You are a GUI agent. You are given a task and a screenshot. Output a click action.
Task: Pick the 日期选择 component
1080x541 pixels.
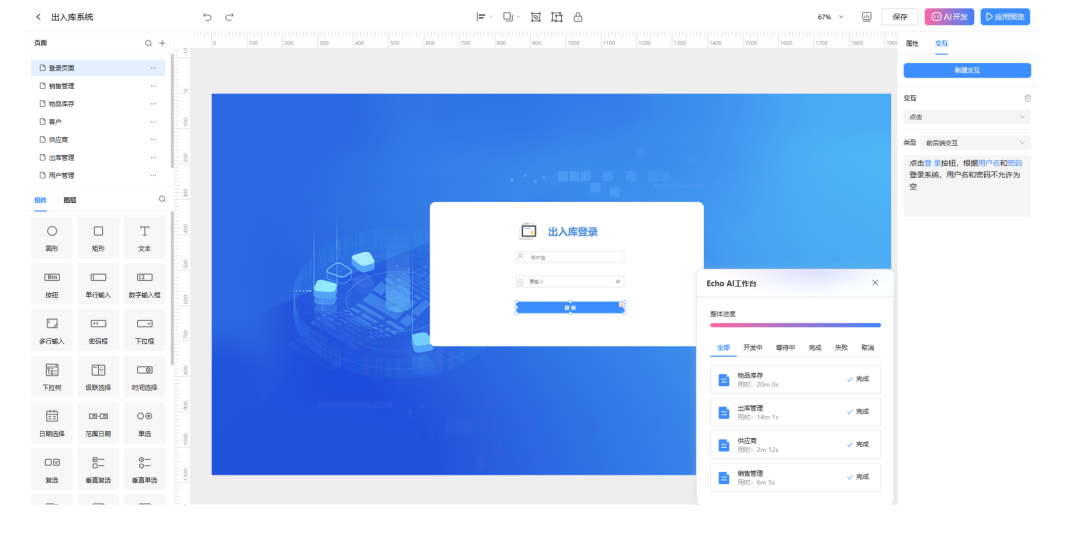click(52, 422)
